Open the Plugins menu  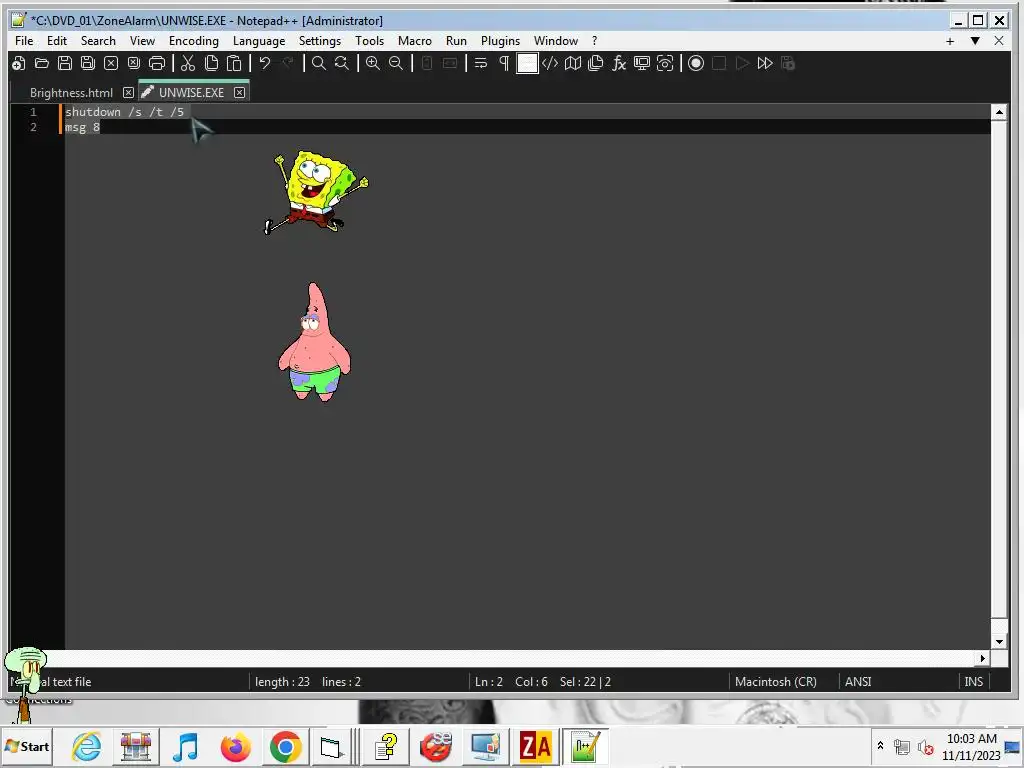point(501,40)
